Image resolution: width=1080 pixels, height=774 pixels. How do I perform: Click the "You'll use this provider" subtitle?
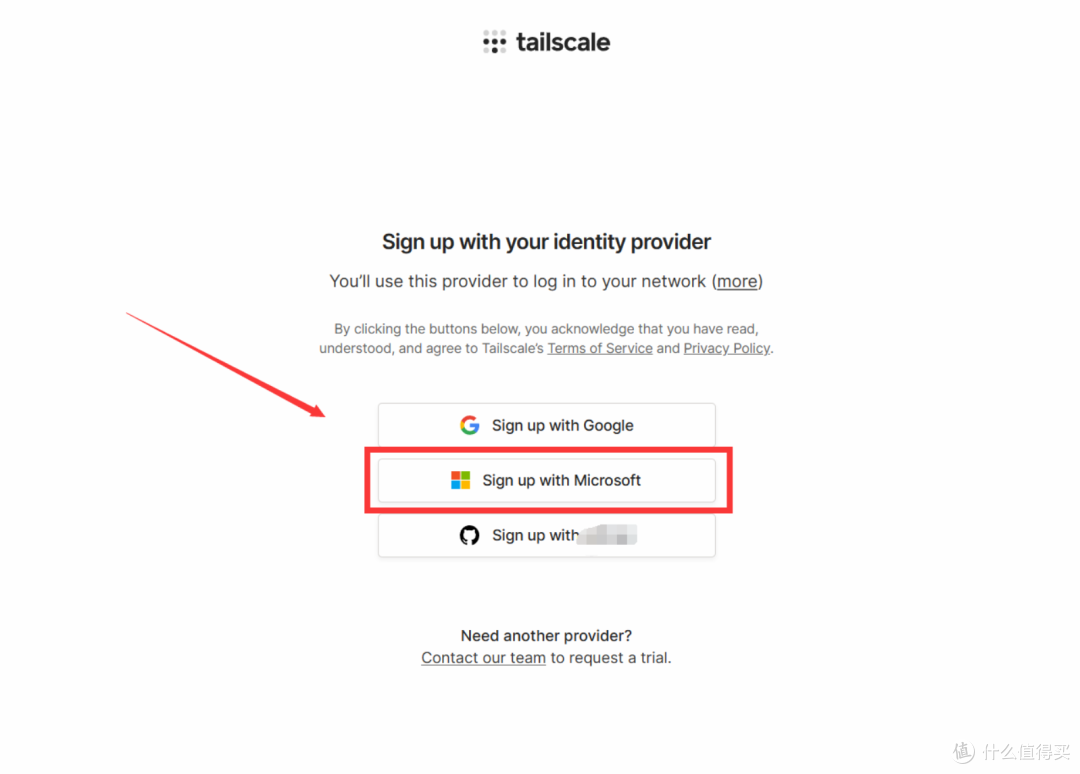coord(546,282)
